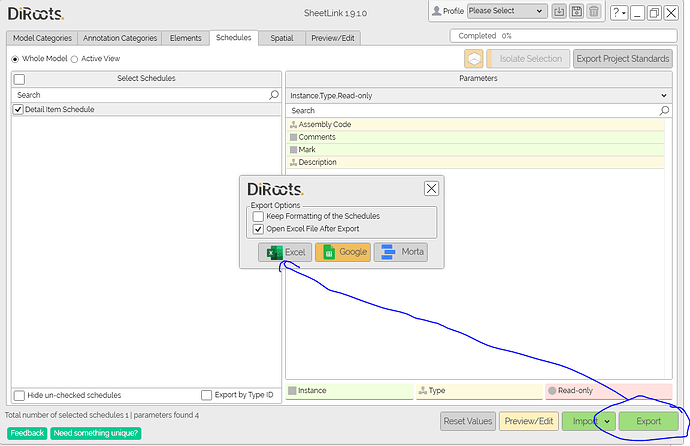Select the Description parameter row
The image size is (690, 446).
[x=476, y=162]
